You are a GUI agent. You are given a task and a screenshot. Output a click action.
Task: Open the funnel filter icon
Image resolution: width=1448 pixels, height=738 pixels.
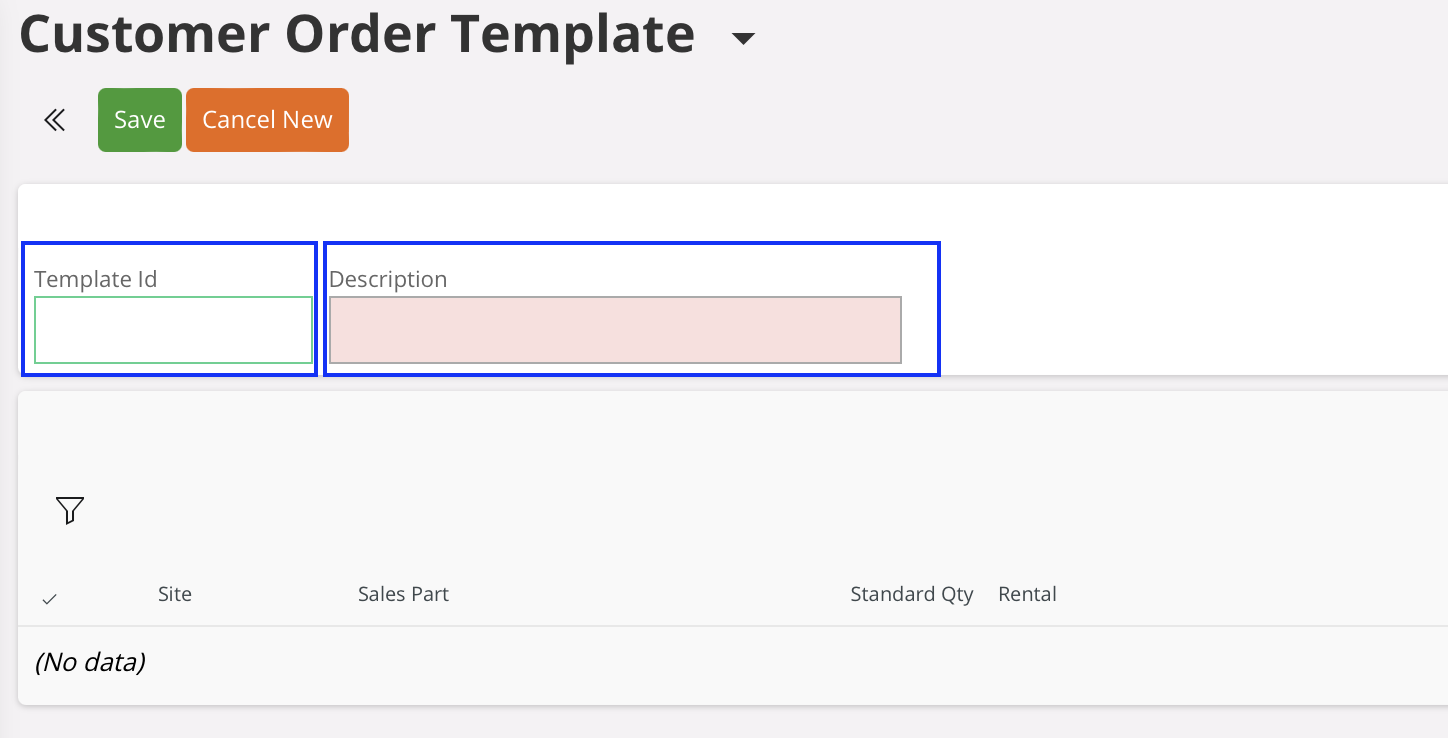tap(70, 510)
